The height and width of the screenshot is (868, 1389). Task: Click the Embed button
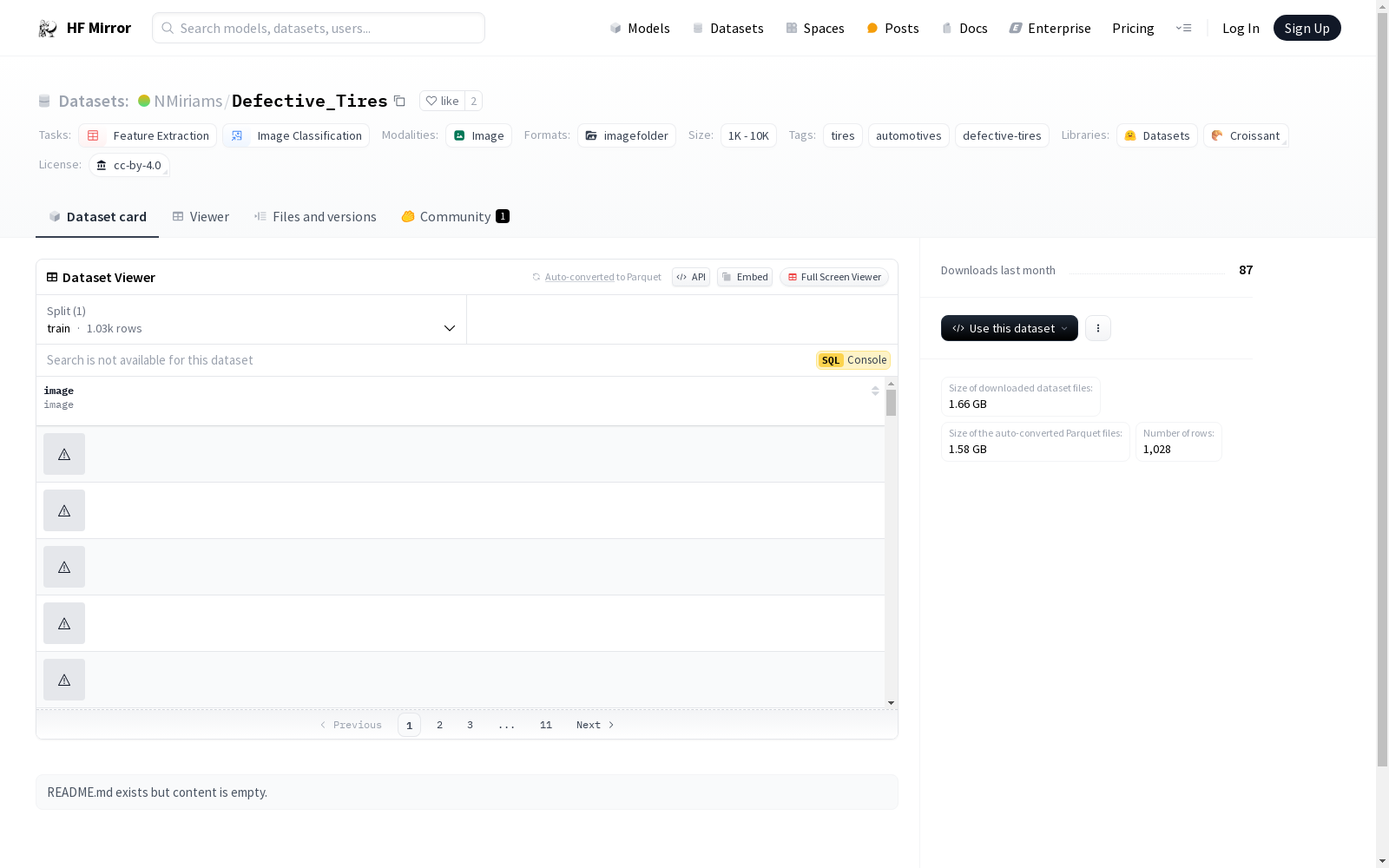pos(744,277)
